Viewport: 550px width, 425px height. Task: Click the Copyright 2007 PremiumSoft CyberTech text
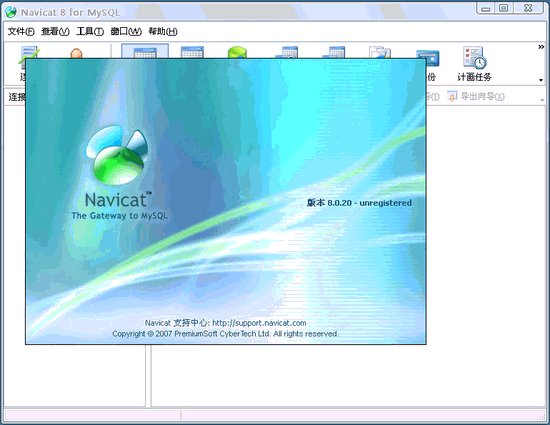pyautogui.click(x=226, y=334)
